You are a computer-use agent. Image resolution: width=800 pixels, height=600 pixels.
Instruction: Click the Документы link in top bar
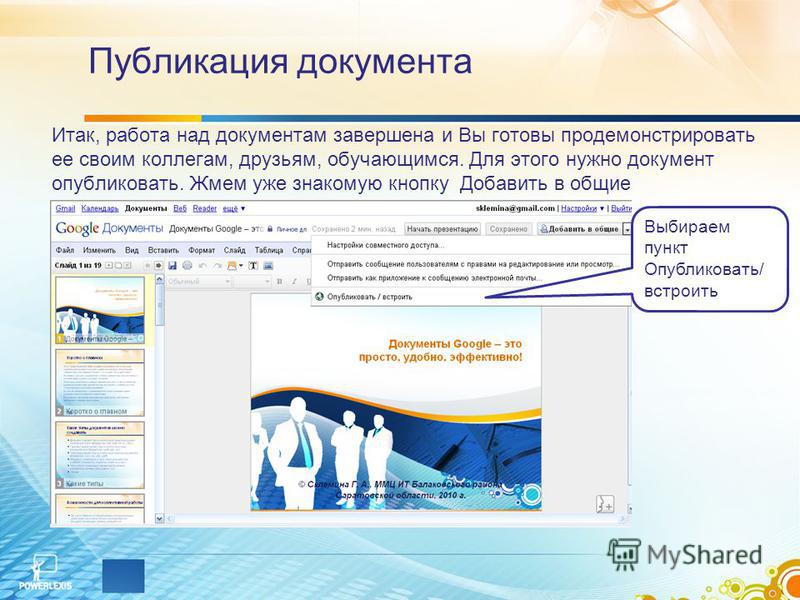[146, 209]
